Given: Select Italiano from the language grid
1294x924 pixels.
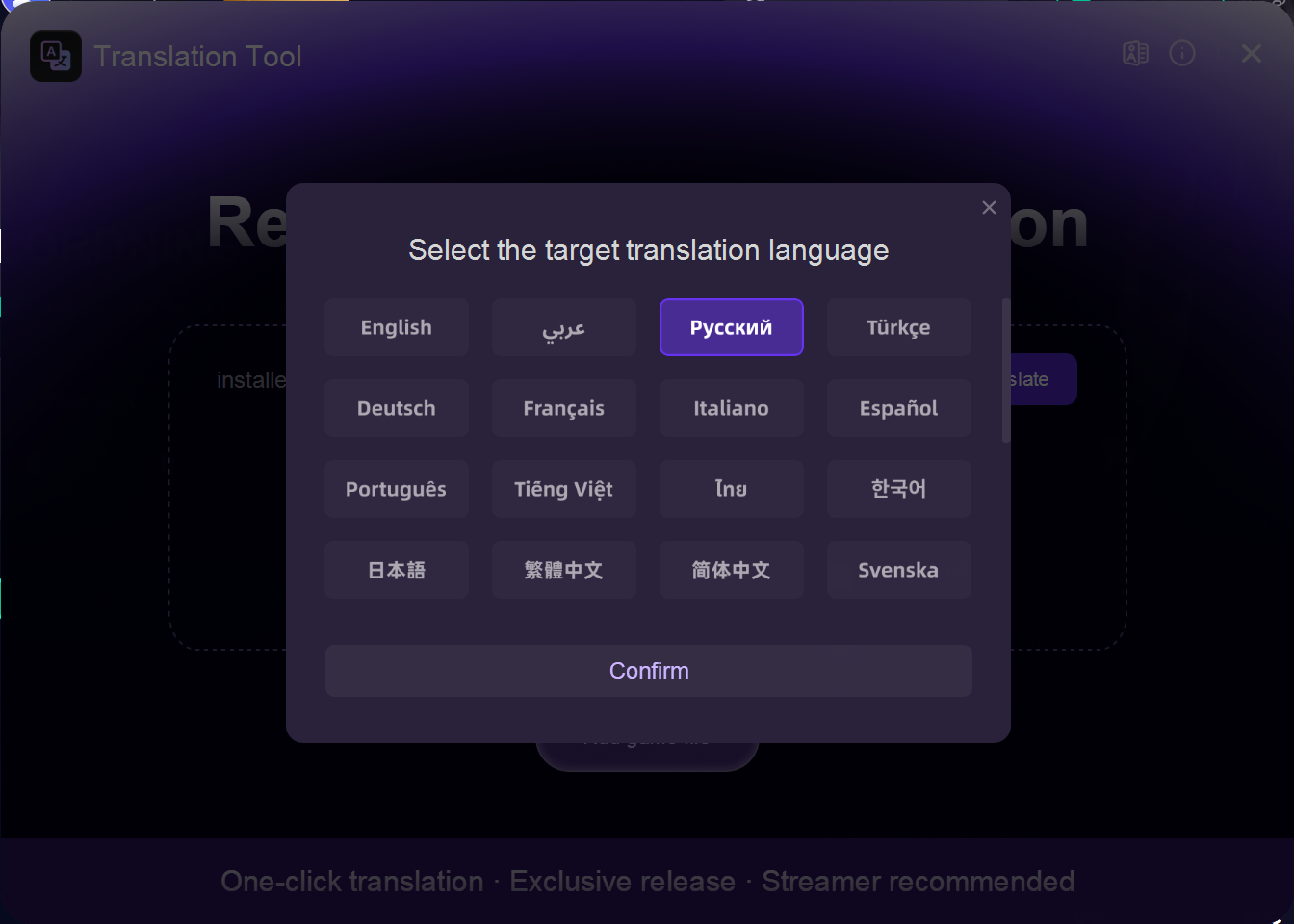Looking at the screenshot, I should (731, 408).
